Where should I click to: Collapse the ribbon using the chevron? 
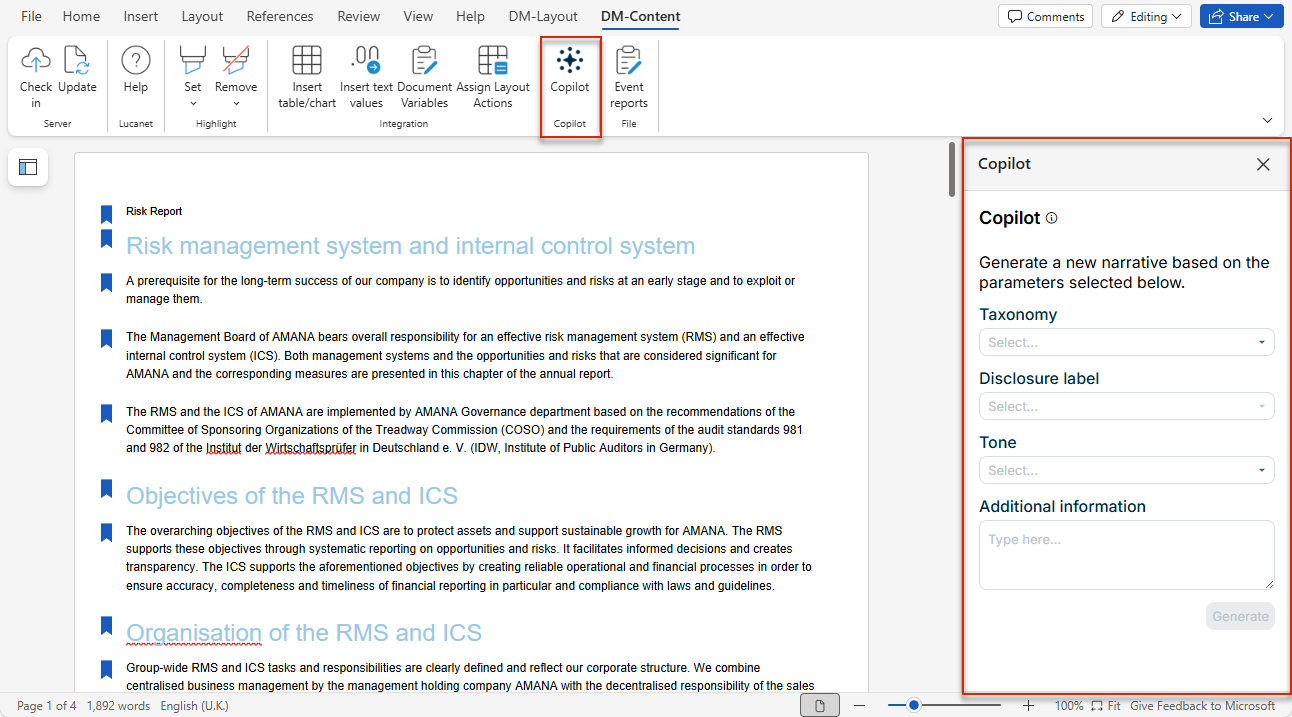1267,120
